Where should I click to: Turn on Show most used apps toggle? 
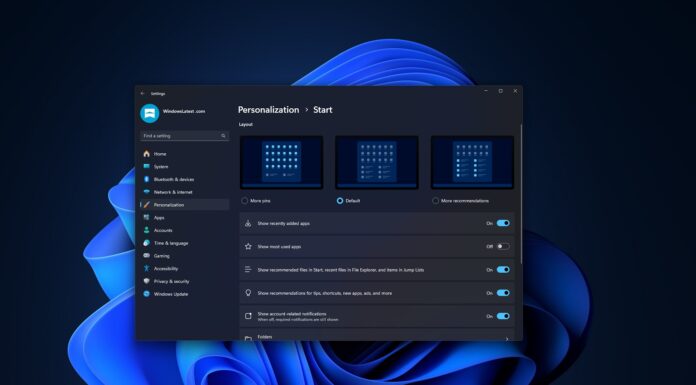coord(503,246)
